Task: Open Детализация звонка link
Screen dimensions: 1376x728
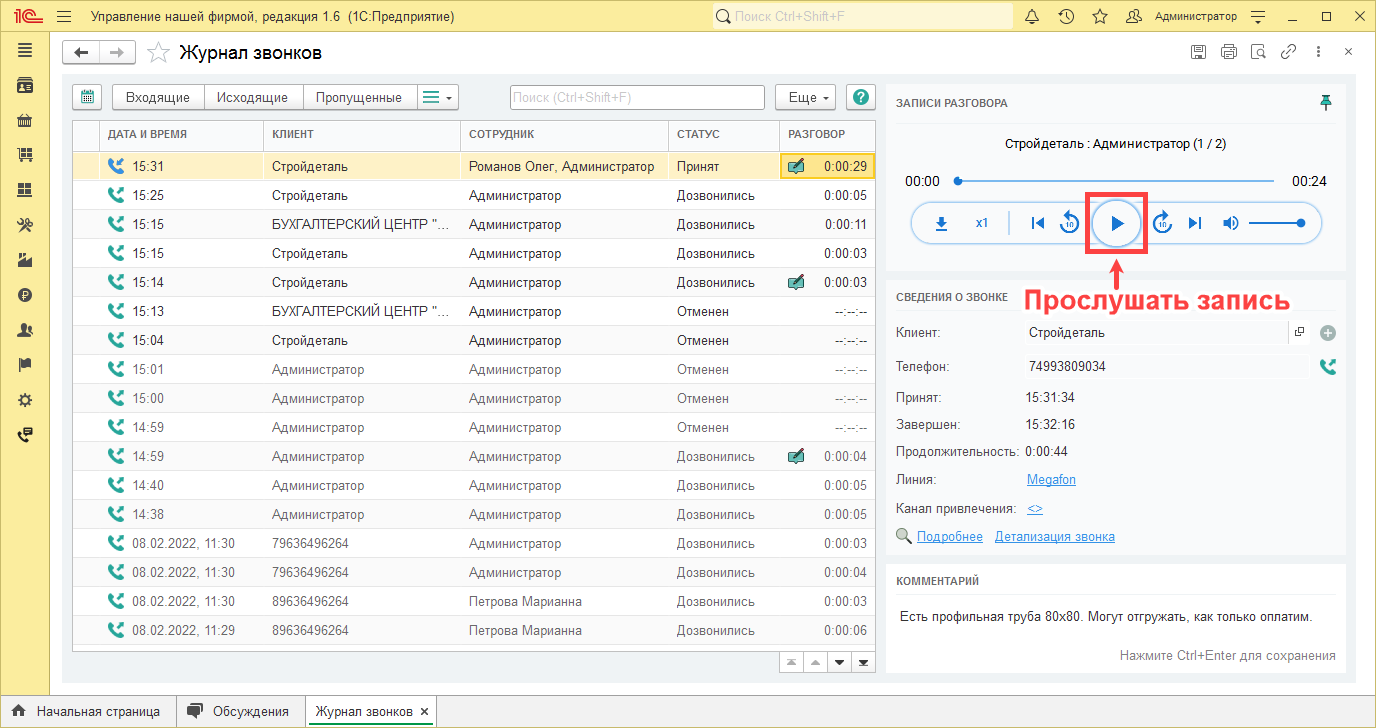Action: point(1054,537)
